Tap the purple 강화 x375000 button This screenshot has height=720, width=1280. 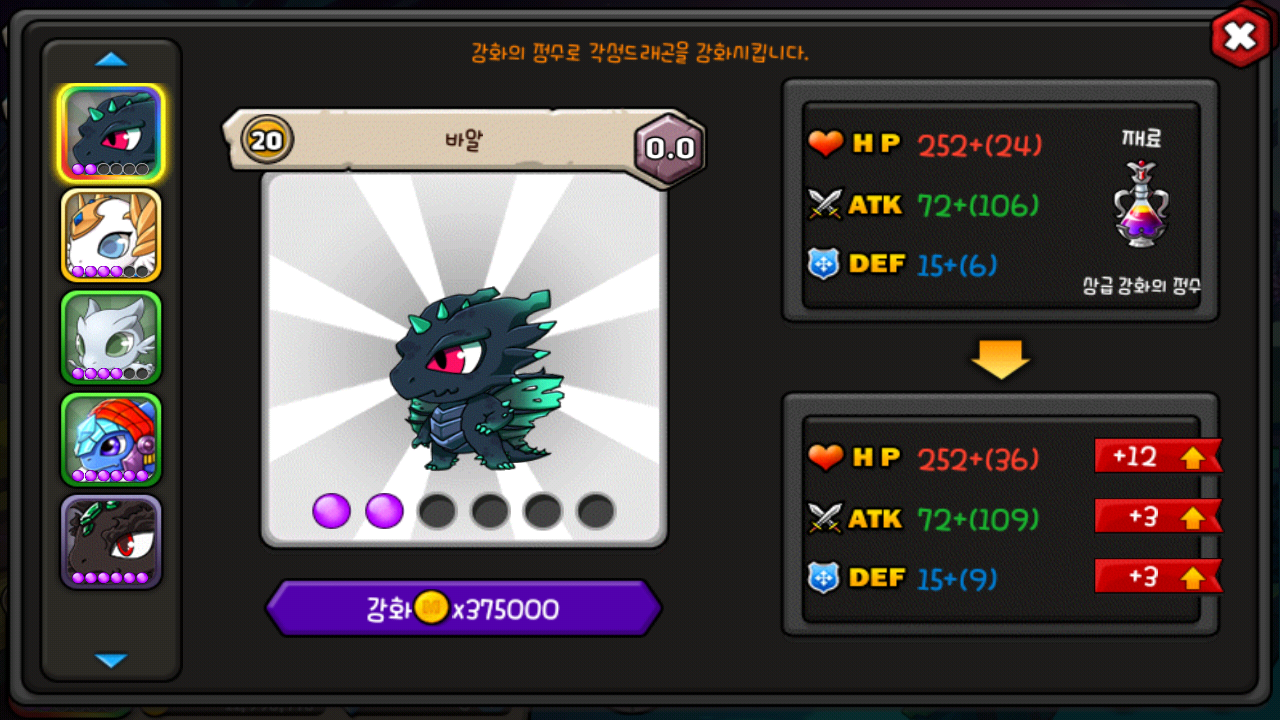pos(463,608)
